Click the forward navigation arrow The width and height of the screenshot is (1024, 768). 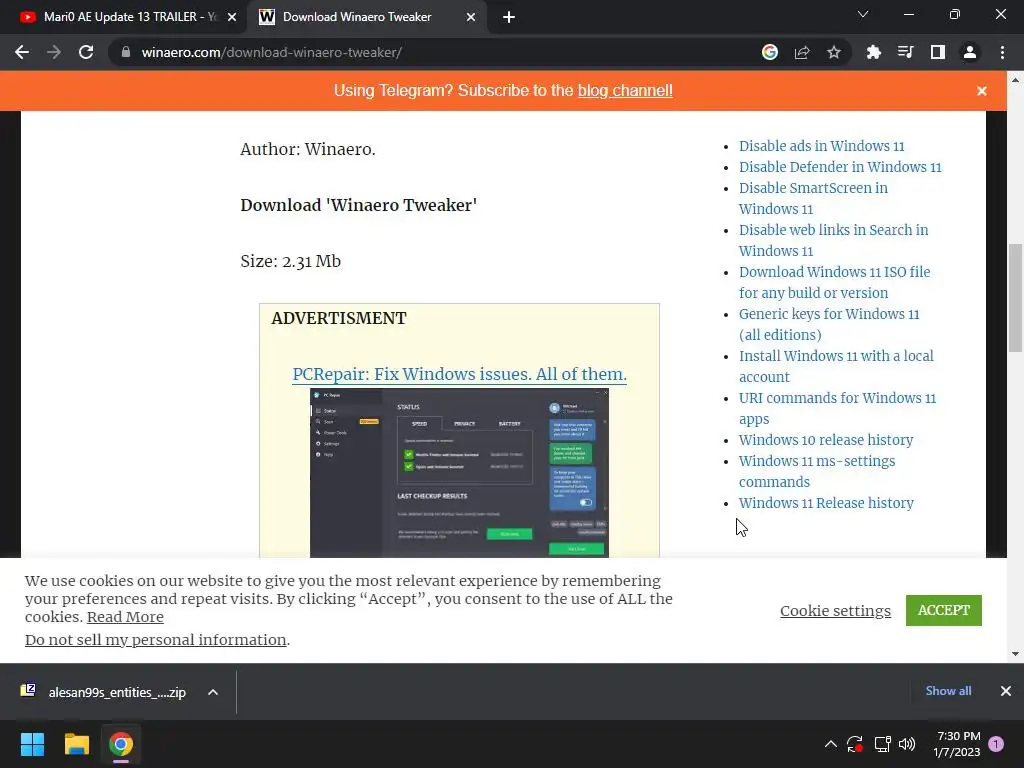coord(54,52)
